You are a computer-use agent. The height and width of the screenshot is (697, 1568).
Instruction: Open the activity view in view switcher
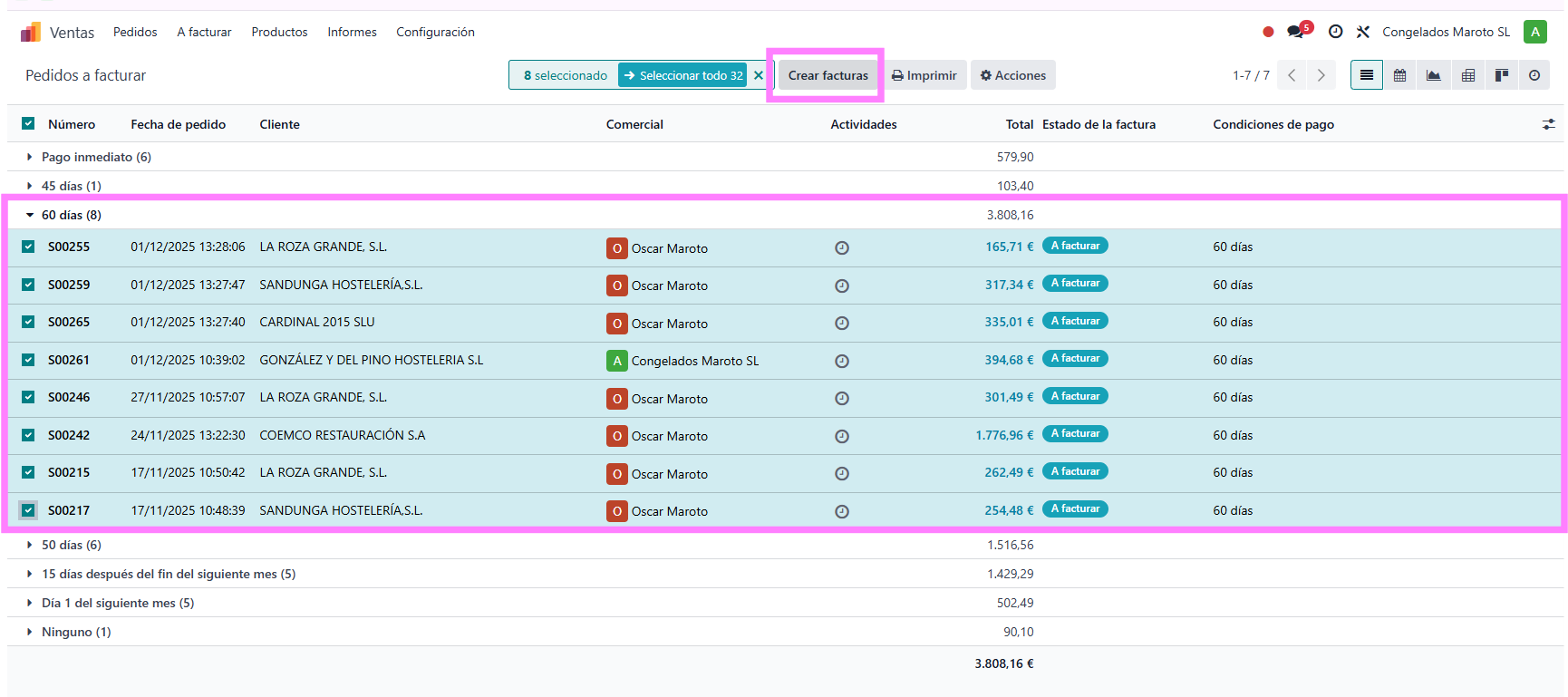point(1534,75)
